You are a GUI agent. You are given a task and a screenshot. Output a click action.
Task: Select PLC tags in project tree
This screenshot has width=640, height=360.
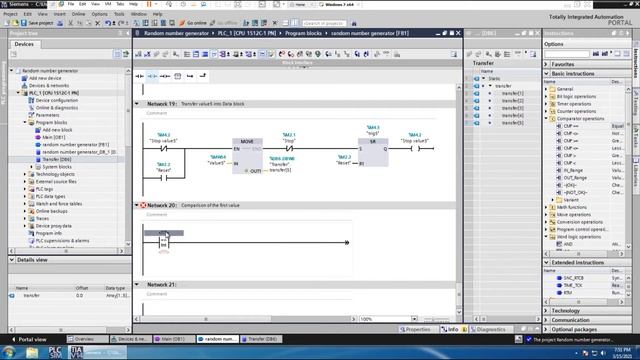[44, 189]
